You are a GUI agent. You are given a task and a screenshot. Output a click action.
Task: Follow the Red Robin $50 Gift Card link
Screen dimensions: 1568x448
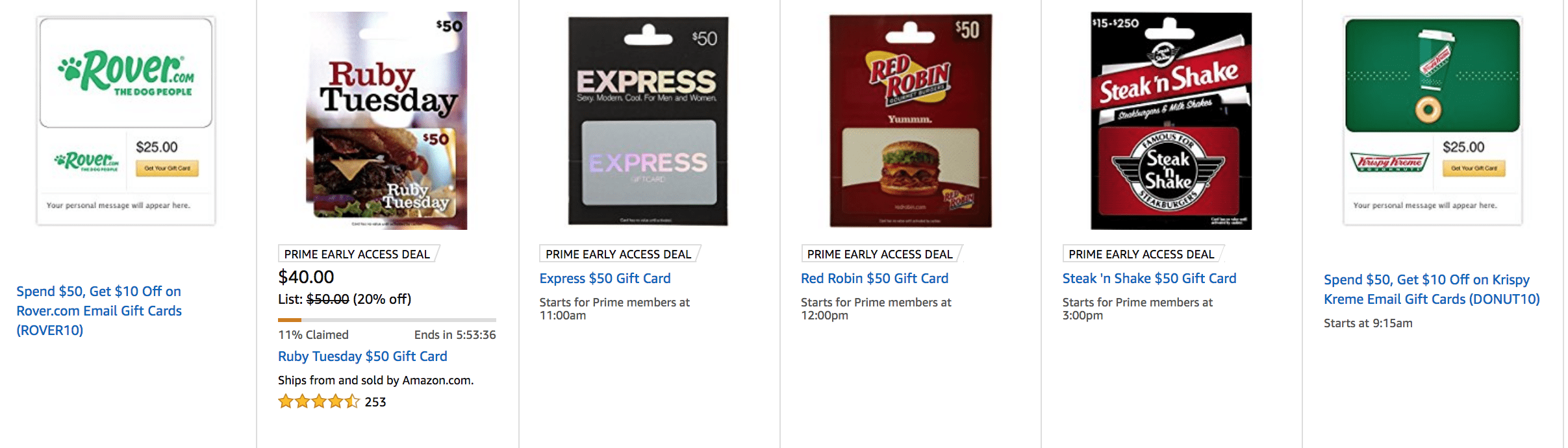click(874, 279)
